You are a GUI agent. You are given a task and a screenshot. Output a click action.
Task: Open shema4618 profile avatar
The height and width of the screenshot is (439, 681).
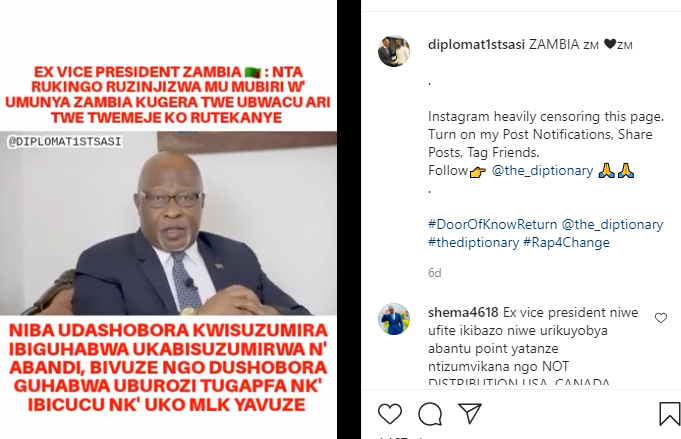[x=394, y=319]
